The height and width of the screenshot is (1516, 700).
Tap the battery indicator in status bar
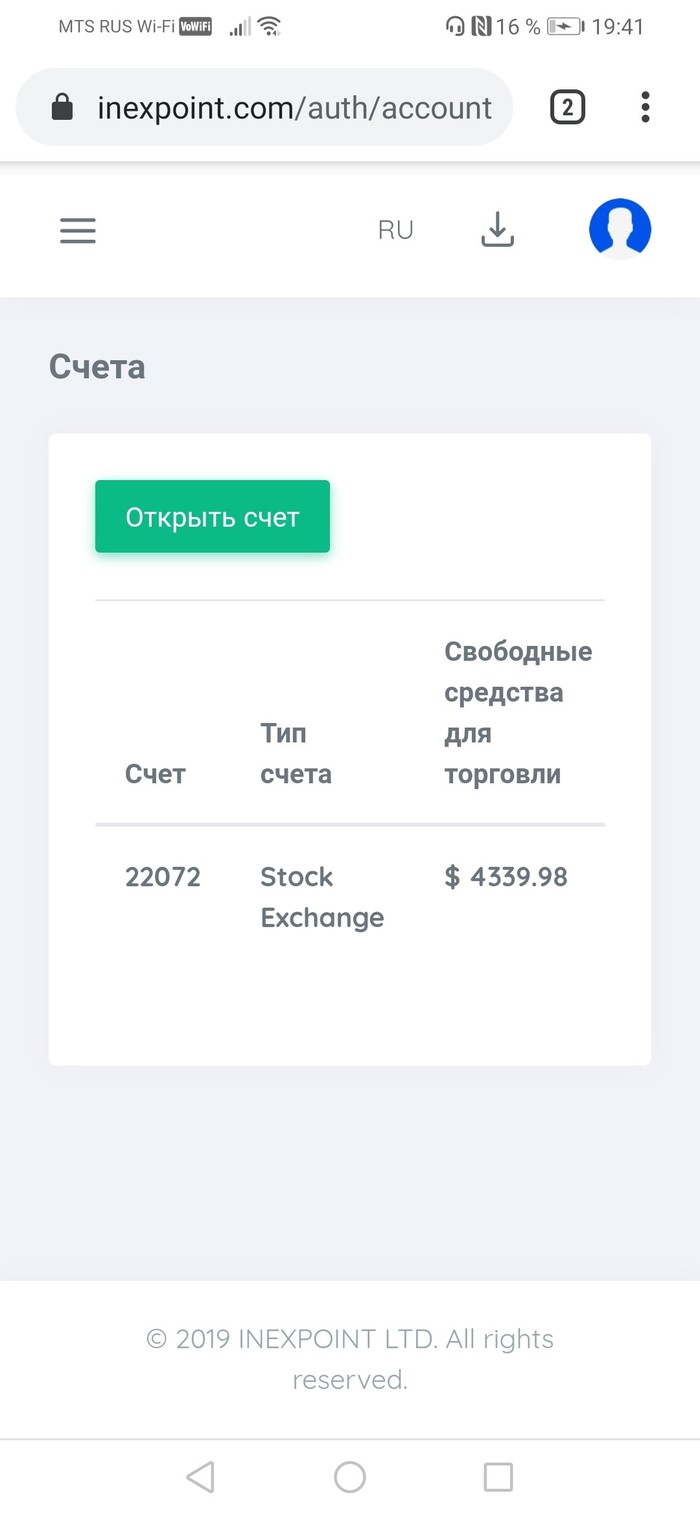click(565, 27)
